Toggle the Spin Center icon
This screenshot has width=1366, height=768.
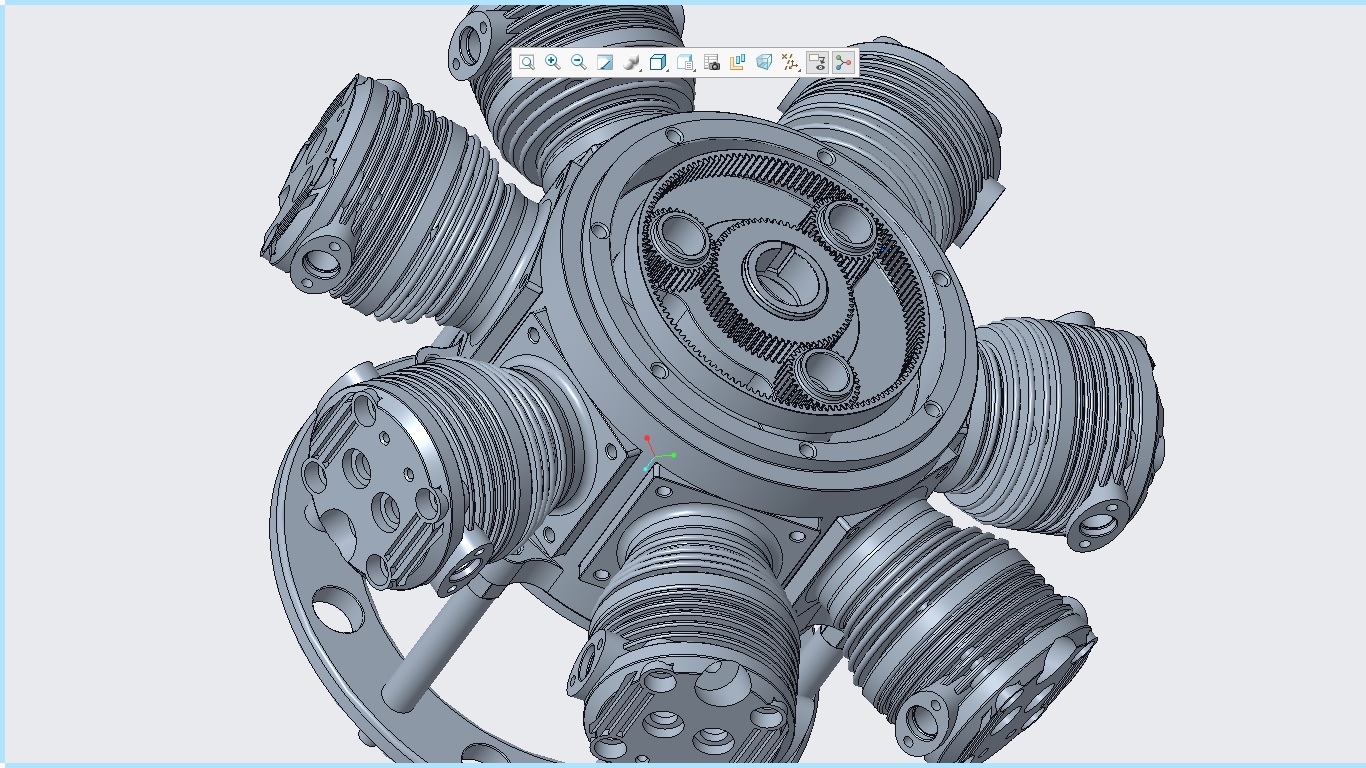coord(843,63)
